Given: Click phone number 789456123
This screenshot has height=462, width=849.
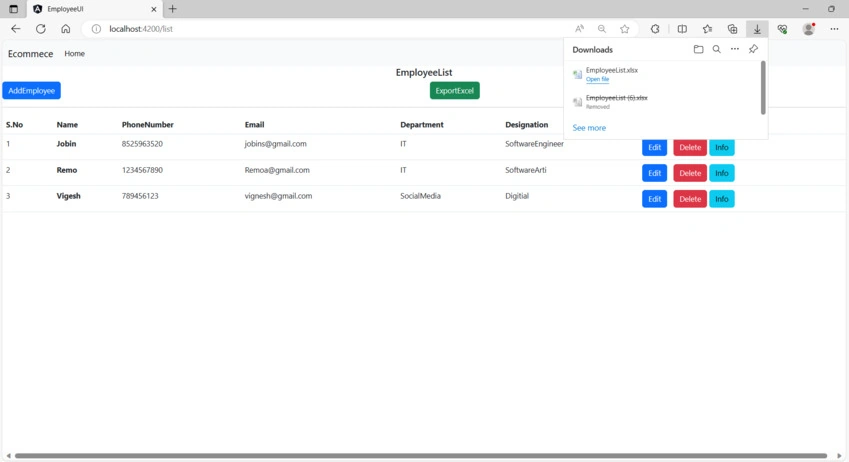Looking at the screenshot, I should [x=140, y=196].
